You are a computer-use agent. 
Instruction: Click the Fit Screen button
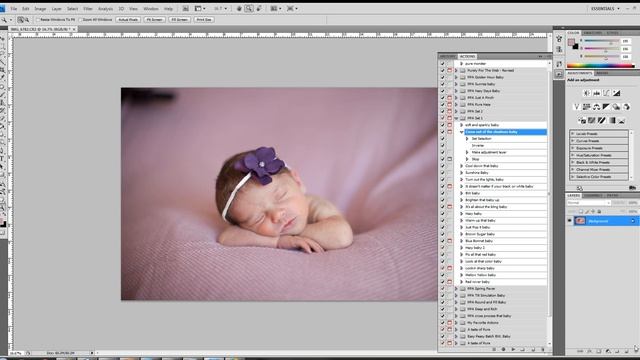tap(155, 20)
